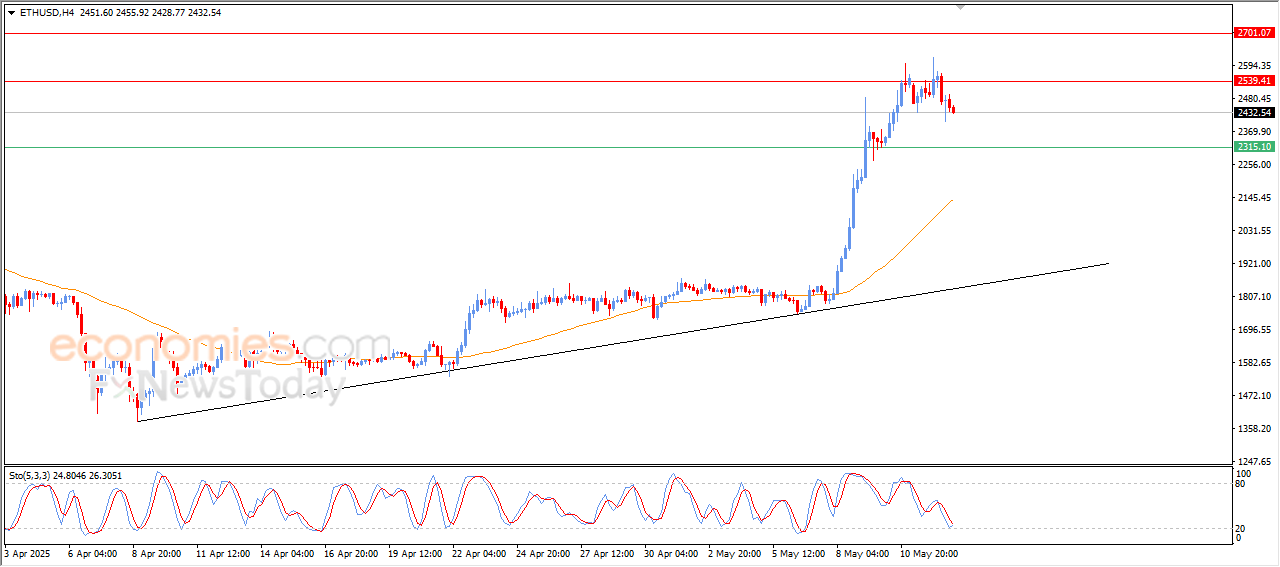The height and width of the screenshot is (567, 1280).
Task: Click the 8 May 04:00 time label
Action: point(863,553)
